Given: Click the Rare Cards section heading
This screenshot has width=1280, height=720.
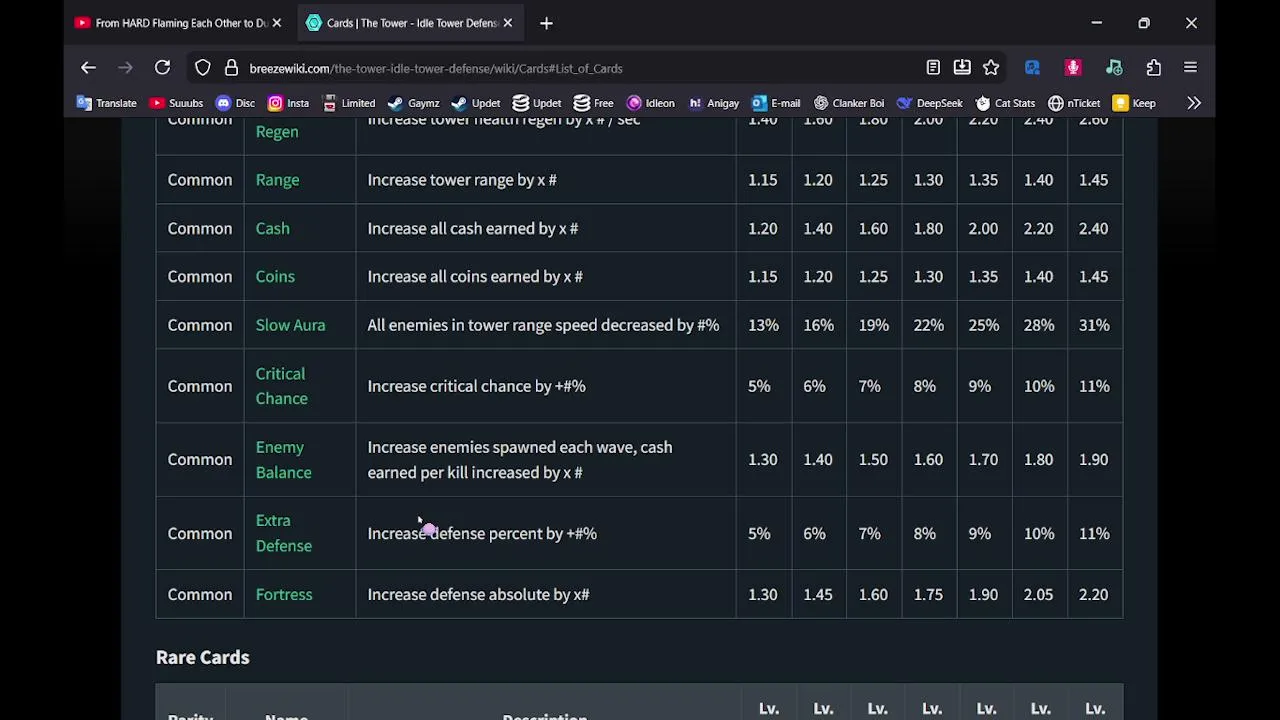Looking at the screenshot, I should click(203, 657).
